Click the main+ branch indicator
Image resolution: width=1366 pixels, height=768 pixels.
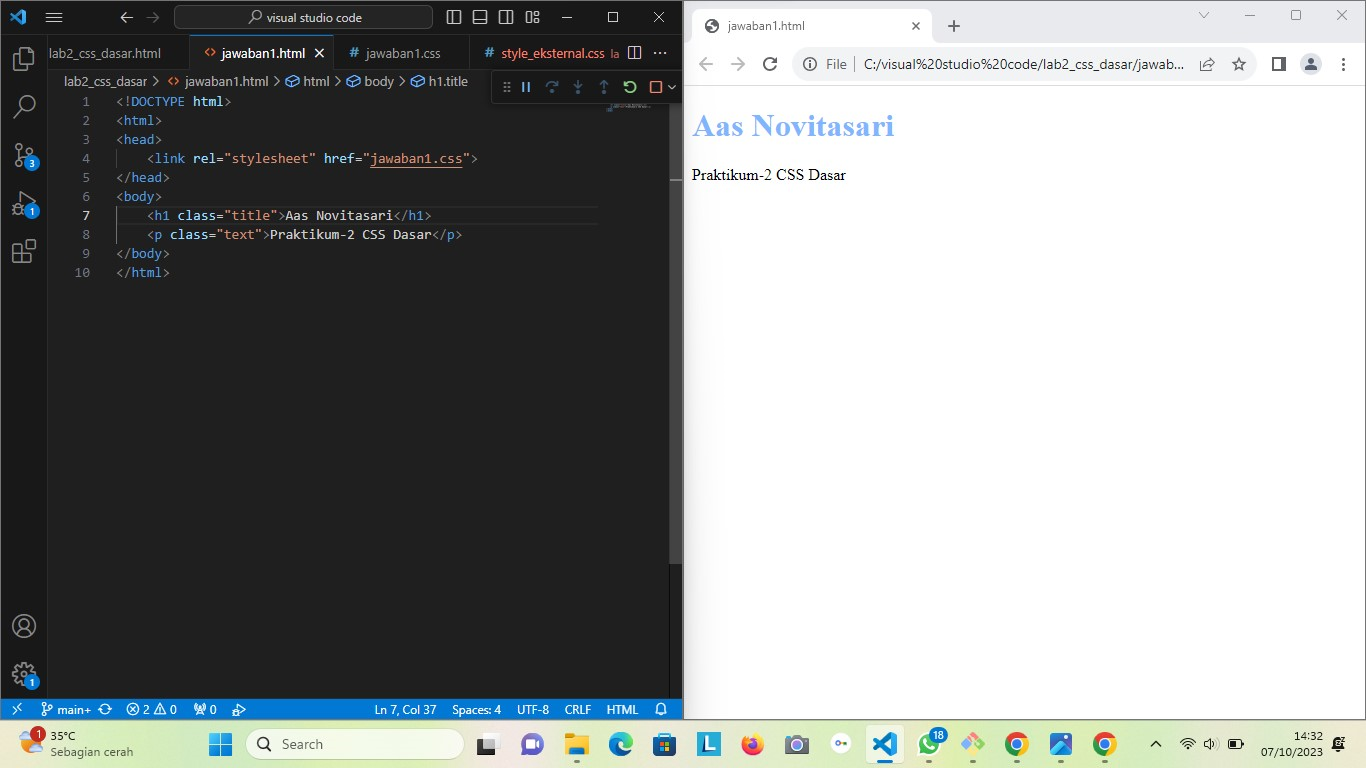(x=67, y=709)
